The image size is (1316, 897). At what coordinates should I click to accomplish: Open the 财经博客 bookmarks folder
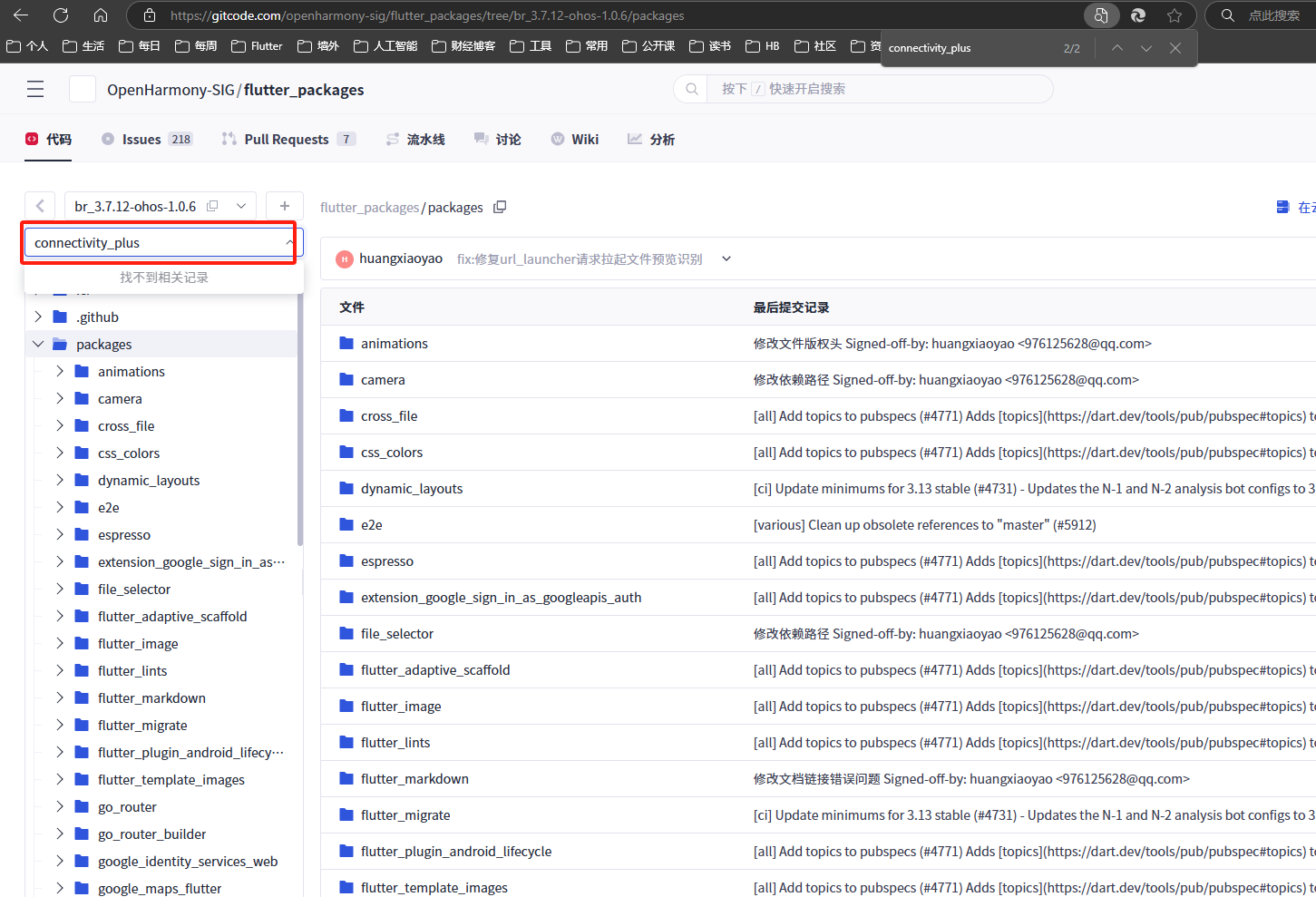click(x=463, y=45)
